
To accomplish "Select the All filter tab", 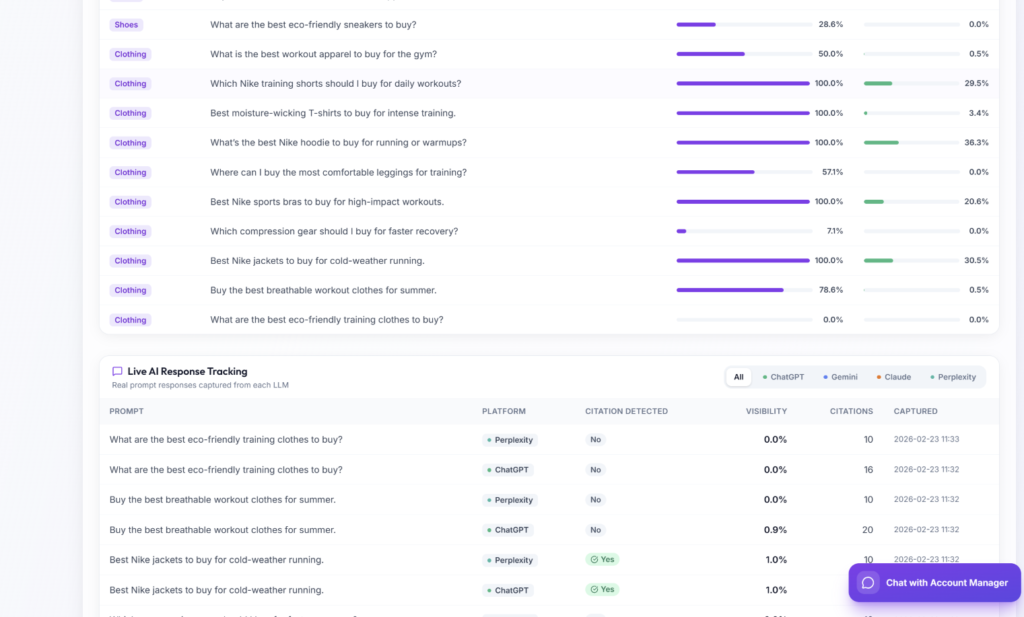I will click(738, 377).
